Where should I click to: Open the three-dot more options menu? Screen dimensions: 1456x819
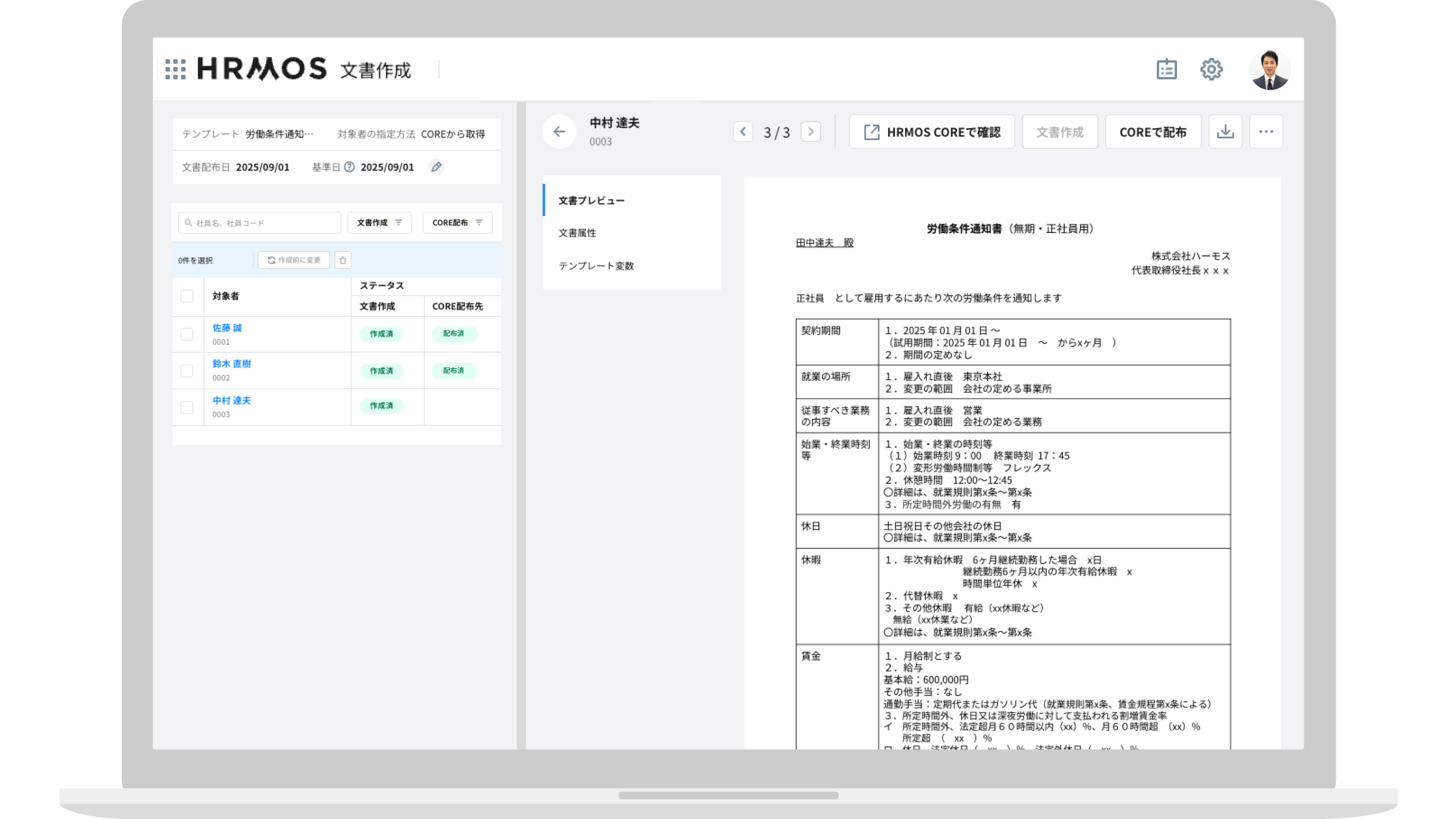(x=1266, y=131)
